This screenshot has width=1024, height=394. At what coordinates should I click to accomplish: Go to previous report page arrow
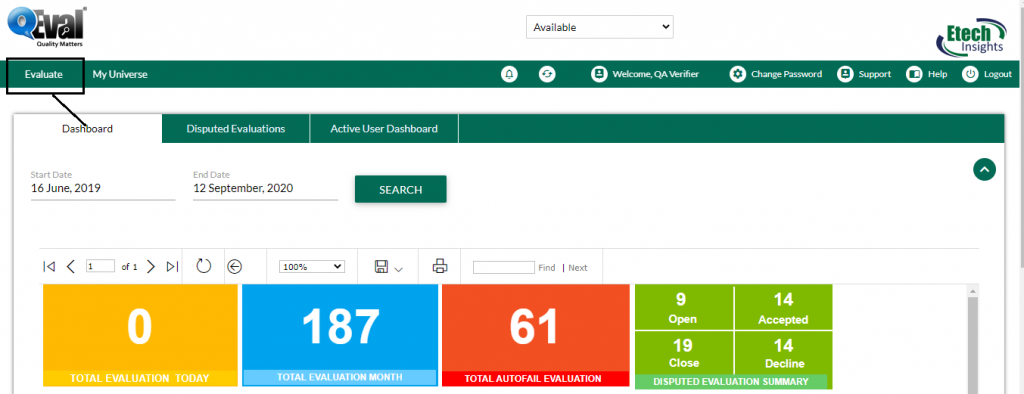click(x=71, y=267)
